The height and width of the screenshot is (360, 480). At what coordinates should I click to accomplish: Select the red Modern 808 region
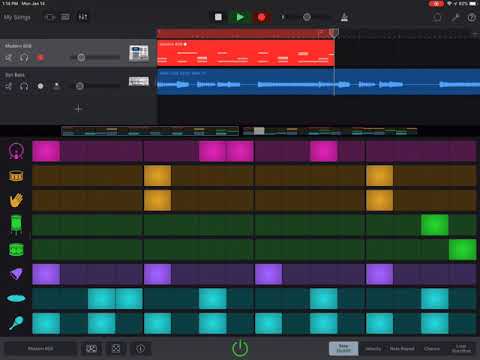(x=246, y=53)
